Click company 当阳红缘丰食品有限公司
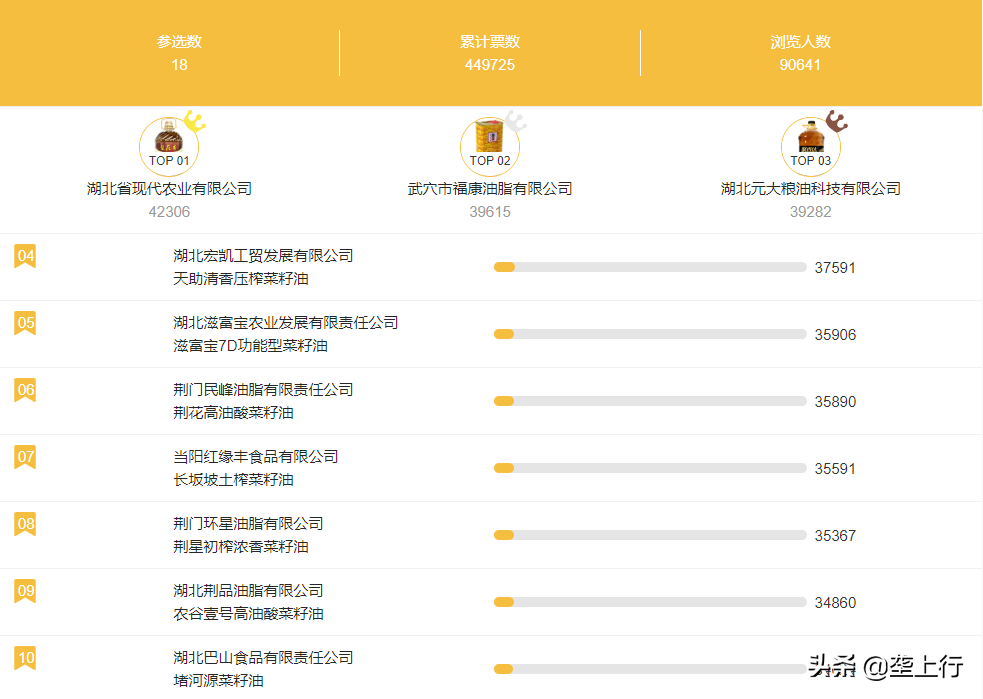This screenshot has width=983, height=699. 256,457
